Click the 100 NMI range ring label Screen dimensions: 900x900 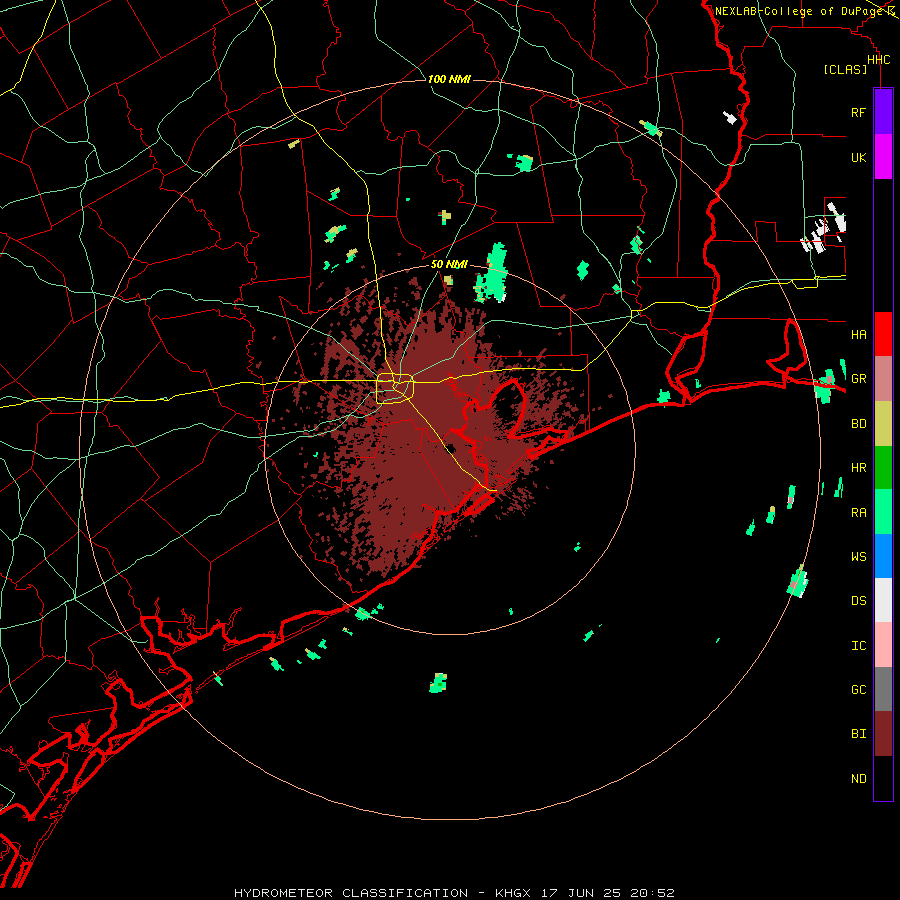pyautogui.click(x=449, y=79)
